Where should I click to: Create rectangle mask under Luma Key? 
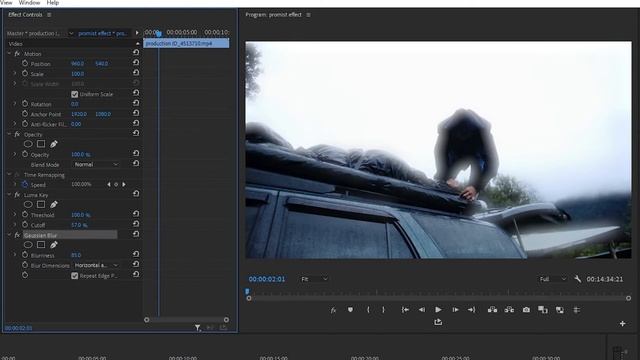[x=41, y=204]
